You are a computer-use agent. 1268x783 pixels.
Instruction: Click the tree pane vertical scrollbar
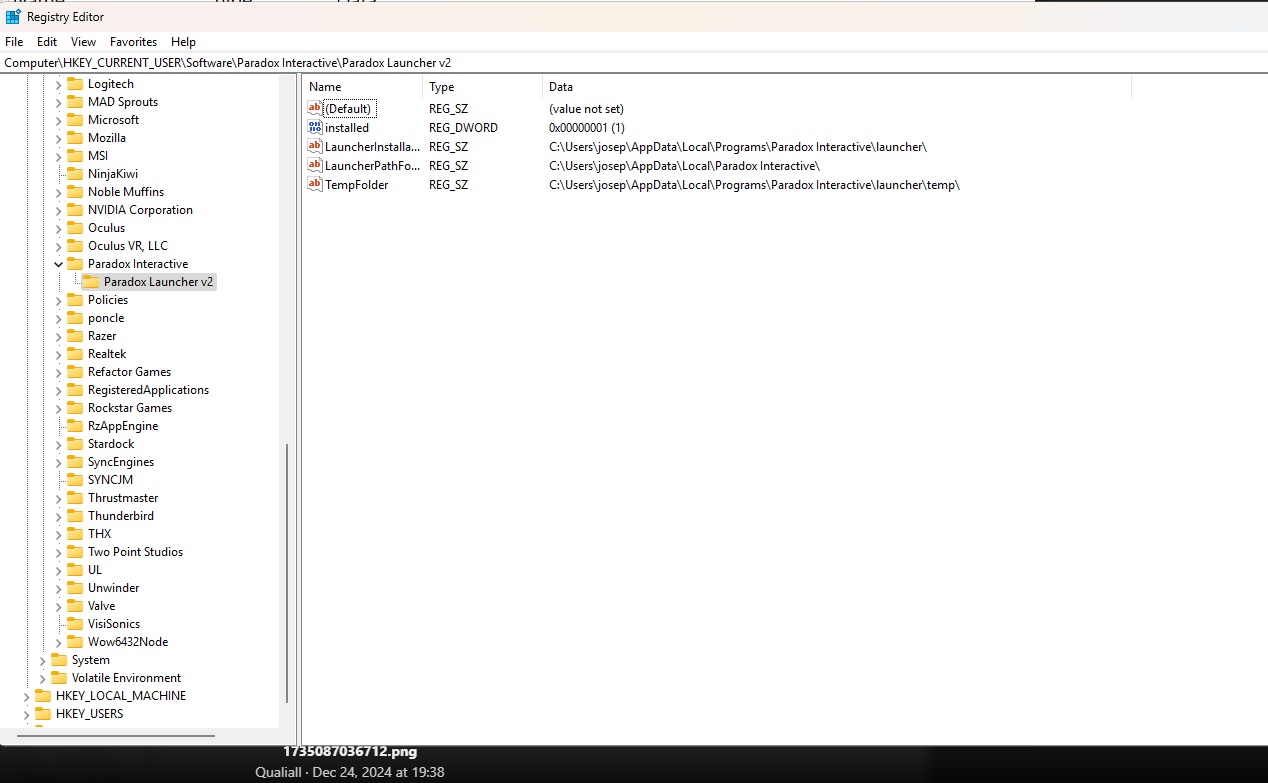[x=287, y=573]
